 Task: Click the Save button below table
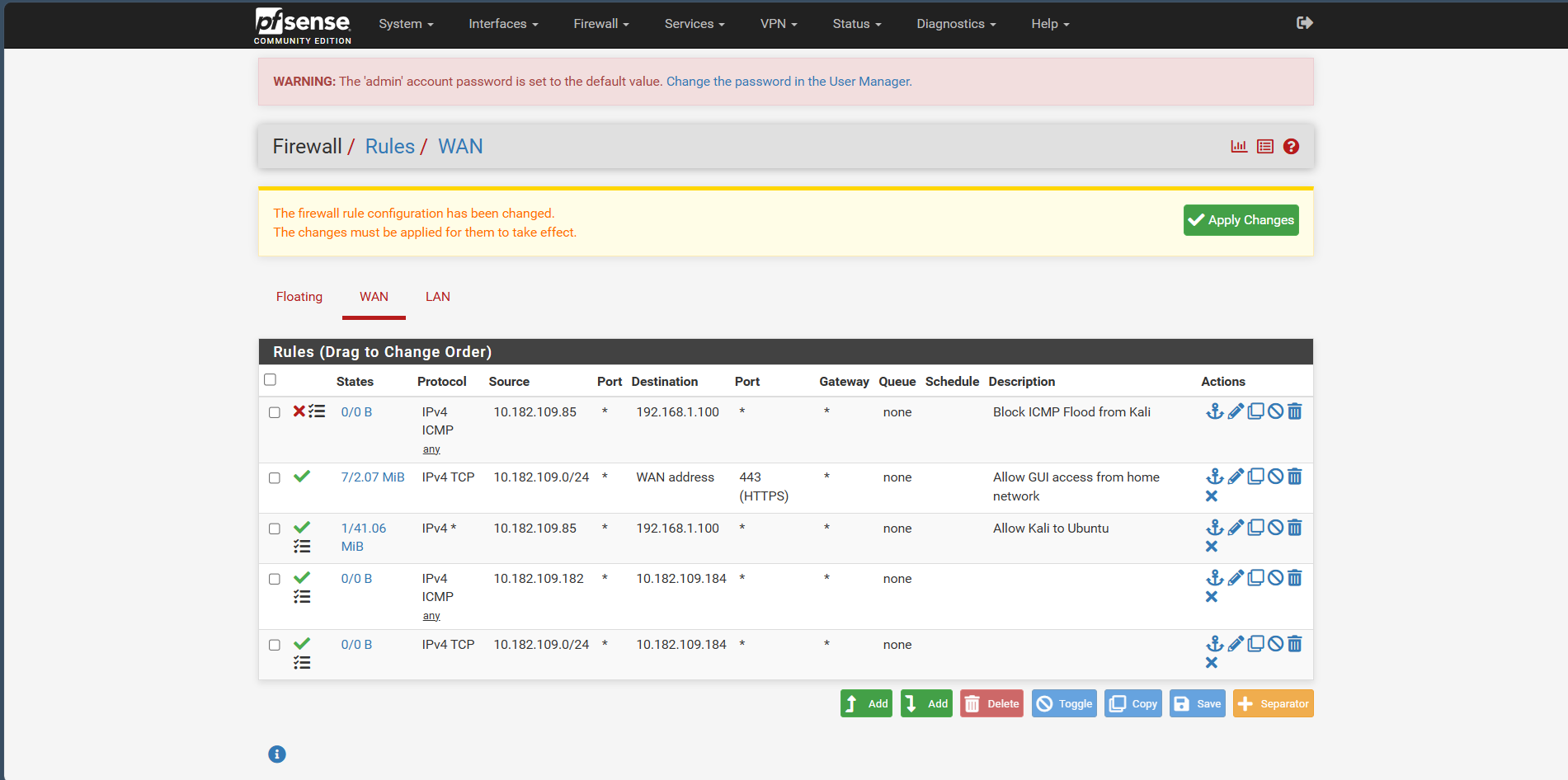(1198, 703)
